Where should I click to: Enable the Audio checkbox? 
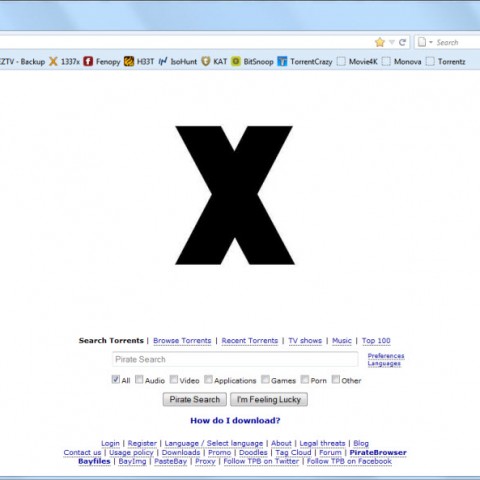point(139,379)
